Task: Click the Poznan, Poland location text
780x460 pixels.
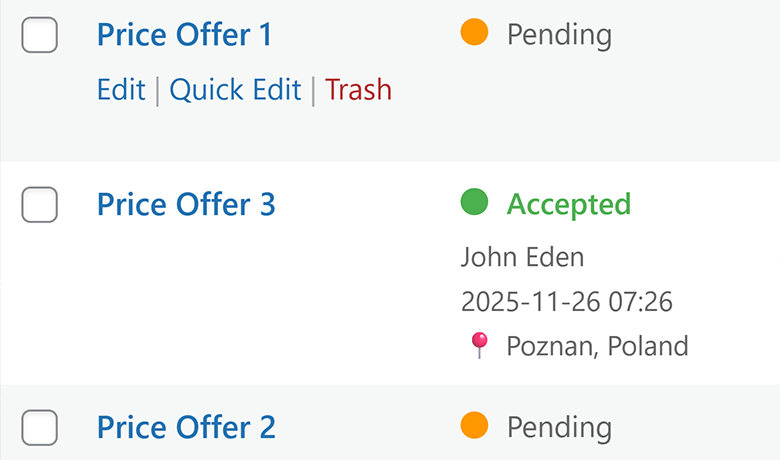Action: click(597, 346)
